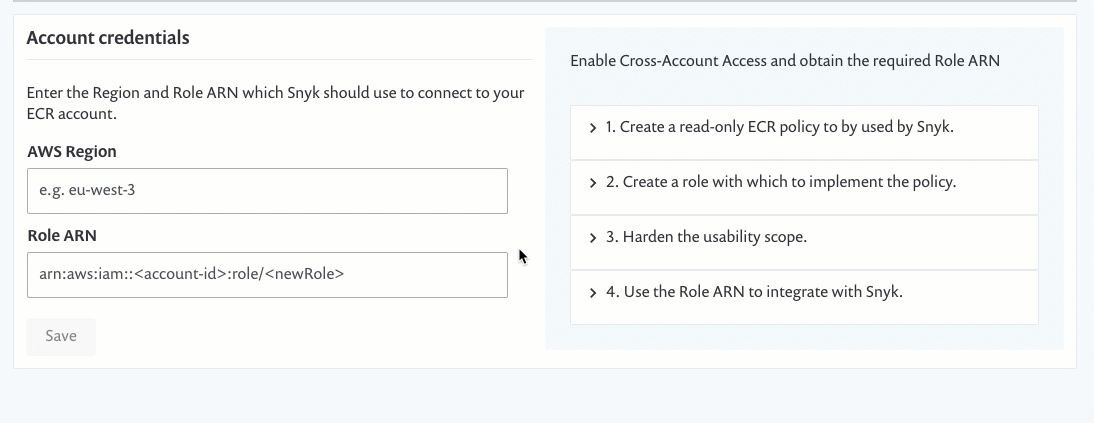1094x423 pixels.
Task: Click the AWS Region input field
Action: click(267, 191)
